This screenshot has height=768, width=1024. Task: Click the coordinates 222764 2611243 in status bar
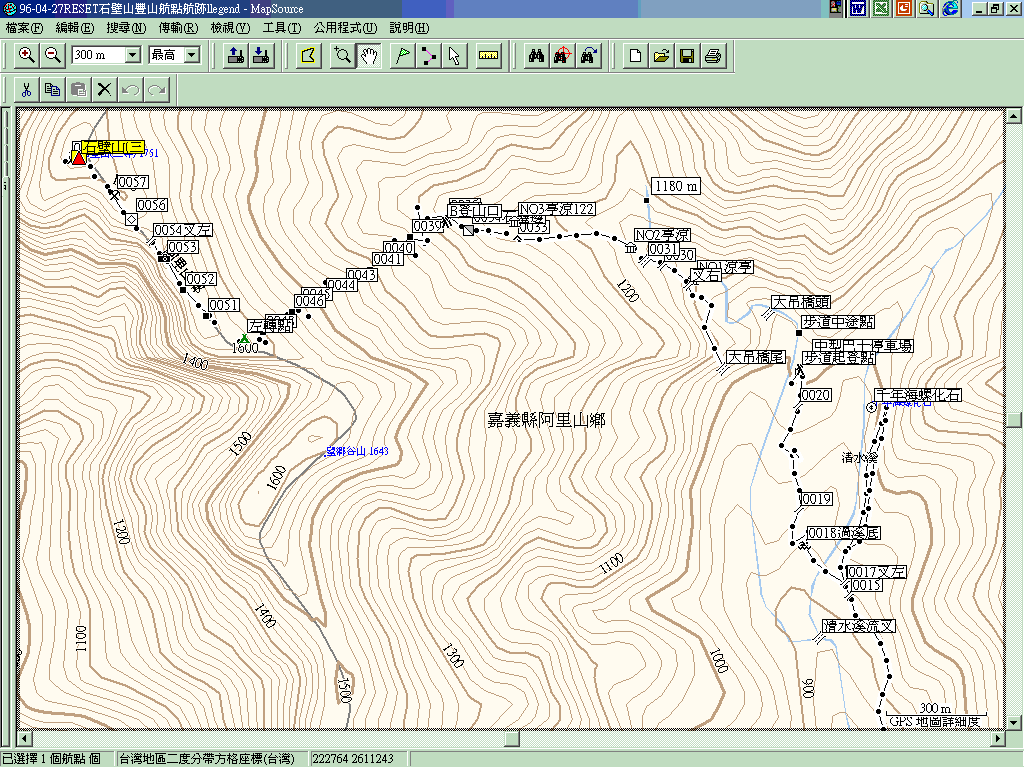pyautogui.click(x=353, y=759)
